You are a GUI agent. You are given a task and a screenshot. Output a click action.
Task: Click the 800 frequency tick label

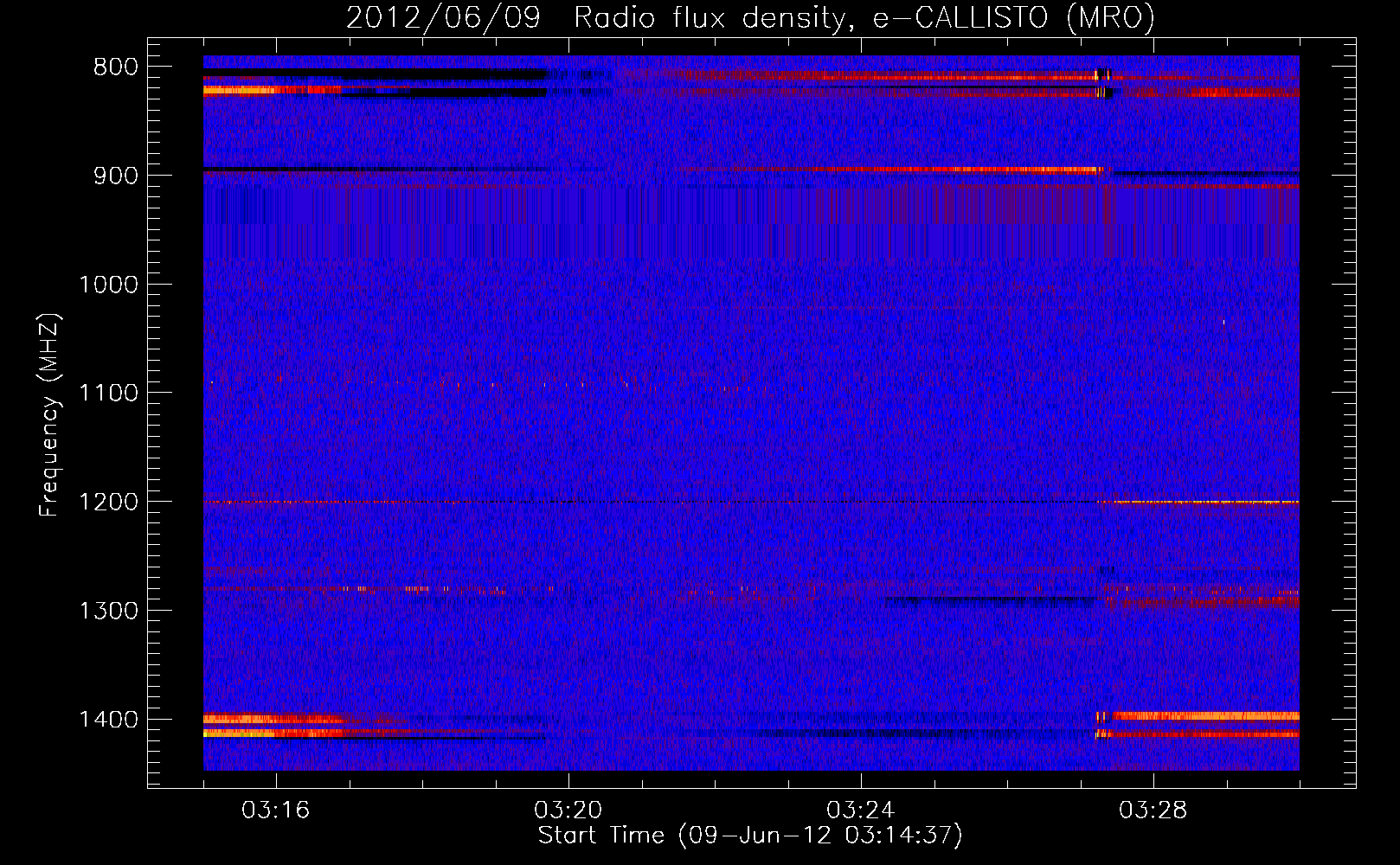point(116,67)
